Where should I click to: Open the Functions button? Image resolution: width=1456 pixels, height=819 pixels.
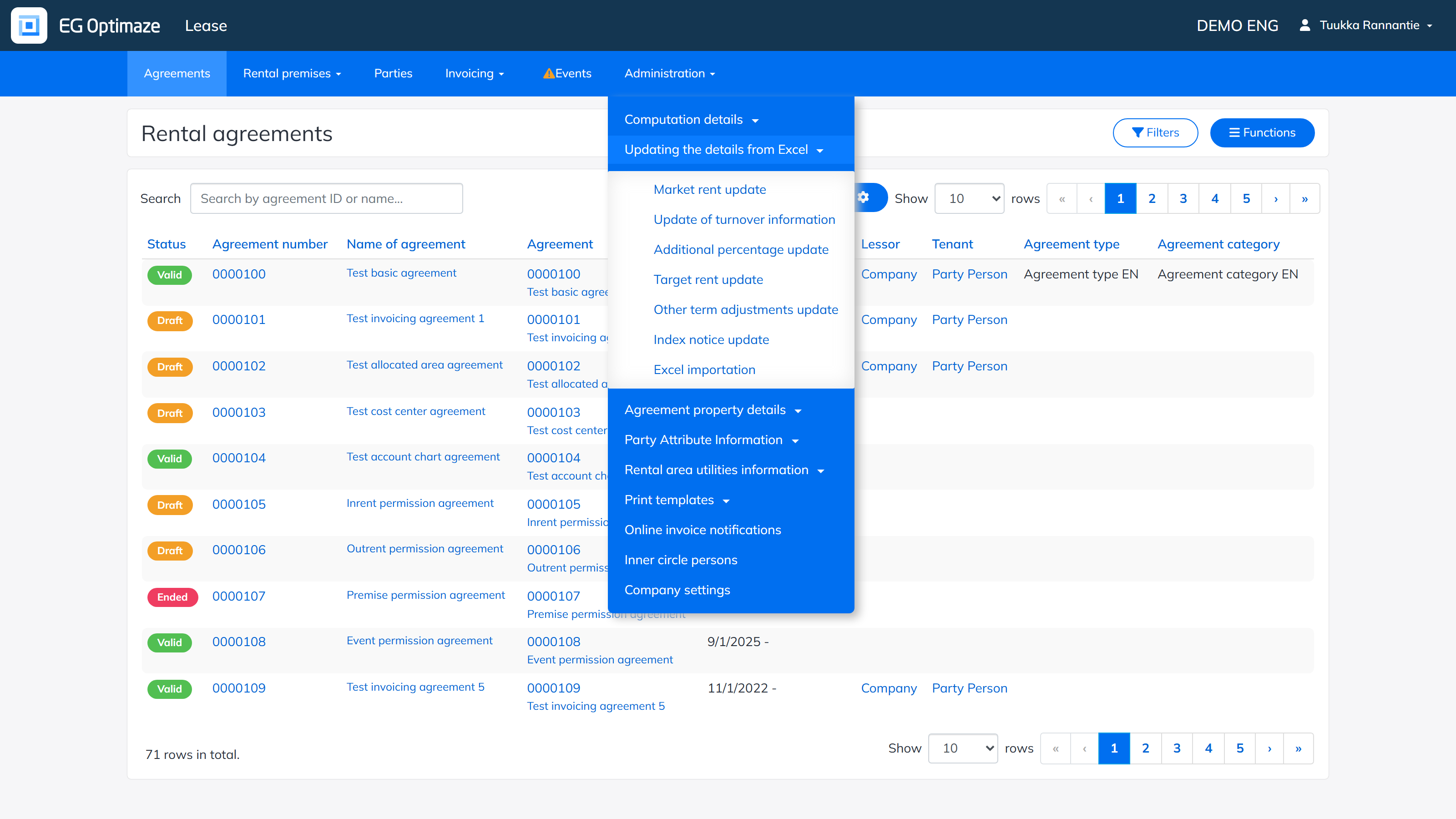pos(1262,133)
